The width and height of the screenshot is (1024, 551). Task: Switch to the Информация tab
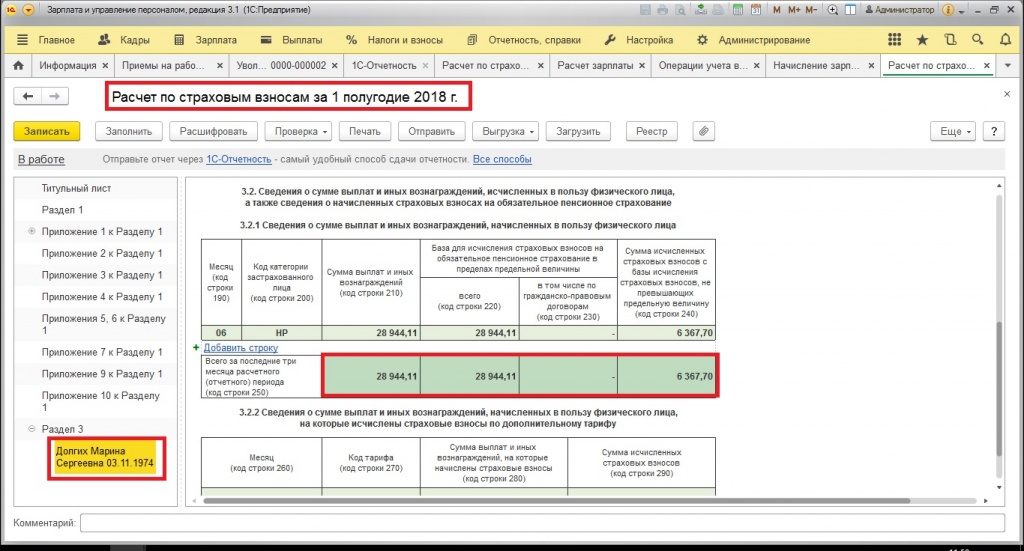click(x=67, y=65)
